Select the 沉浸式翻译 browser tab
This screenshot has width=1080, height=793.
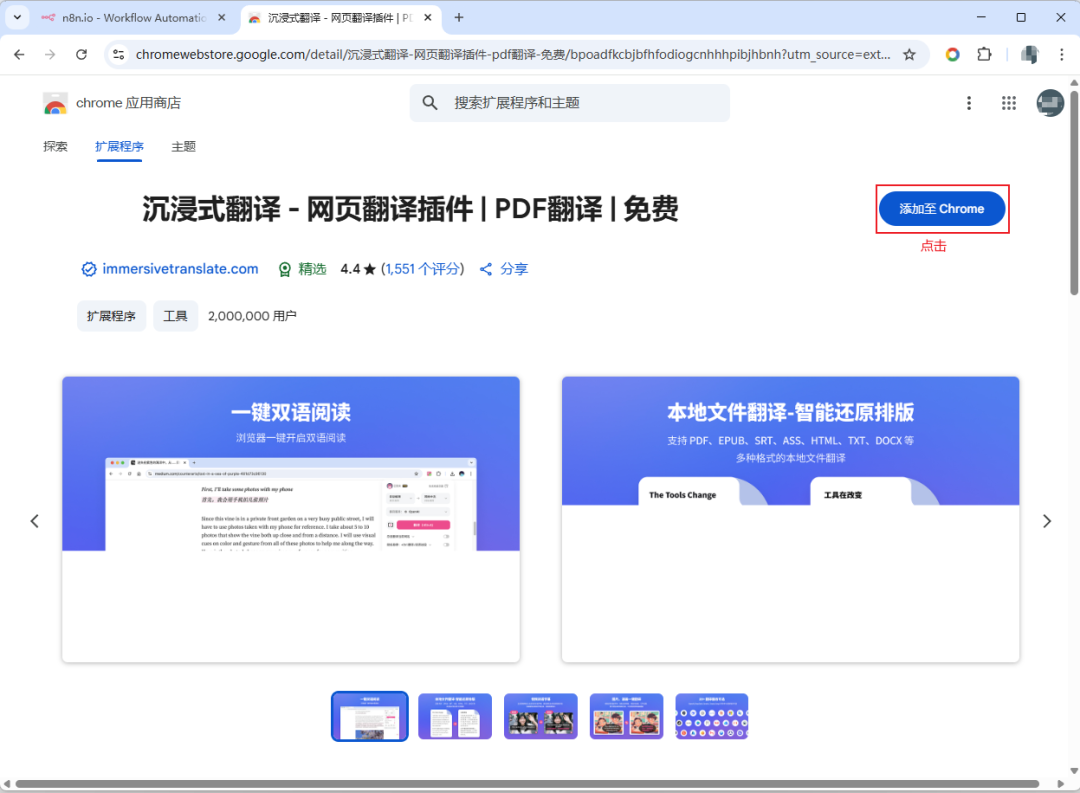340,18
